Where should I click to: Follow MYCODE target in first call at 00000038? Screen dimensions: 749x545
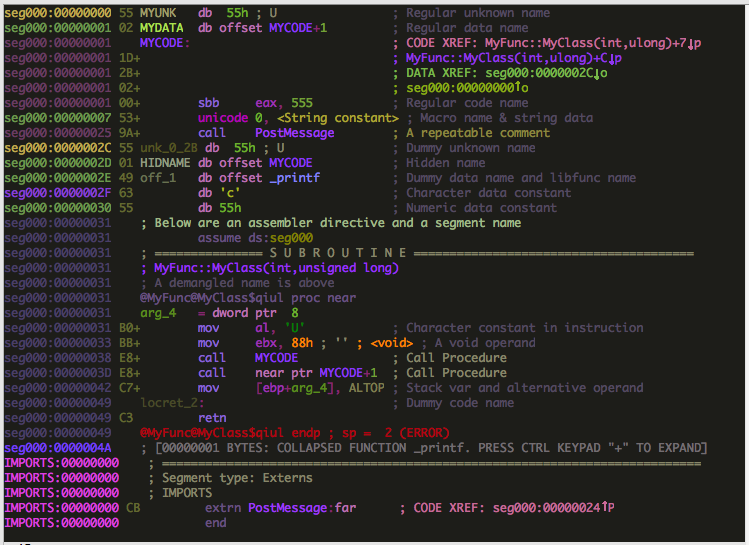point(276,358)
